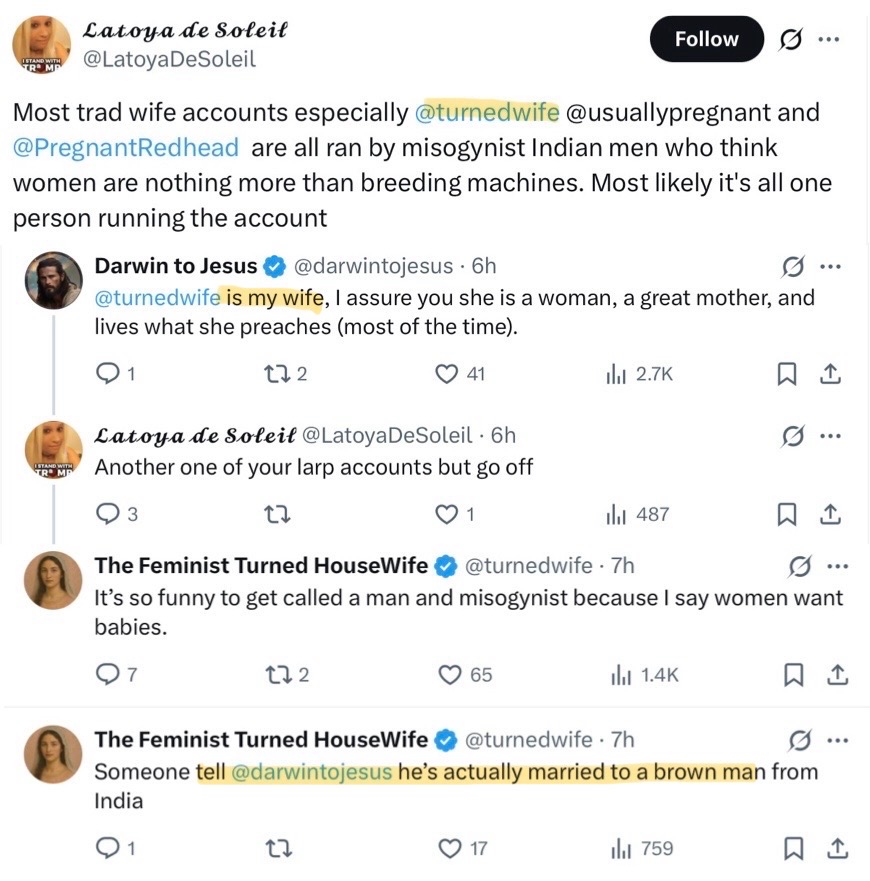Screen dimensions: 870x881
Task: View analytics showing 2.7K views
Action: [x=640, y=374]
